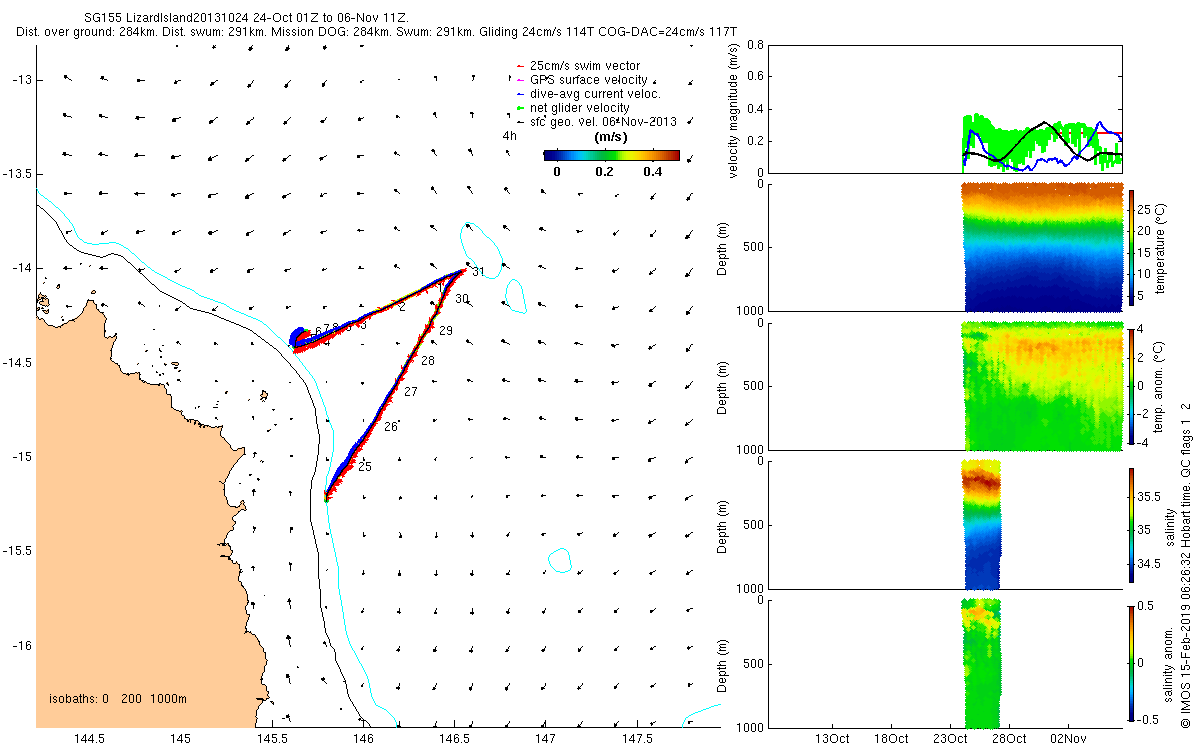Click track marker number 30
The height and width of the screenshot is (750, 1200).
pos(462,299)
